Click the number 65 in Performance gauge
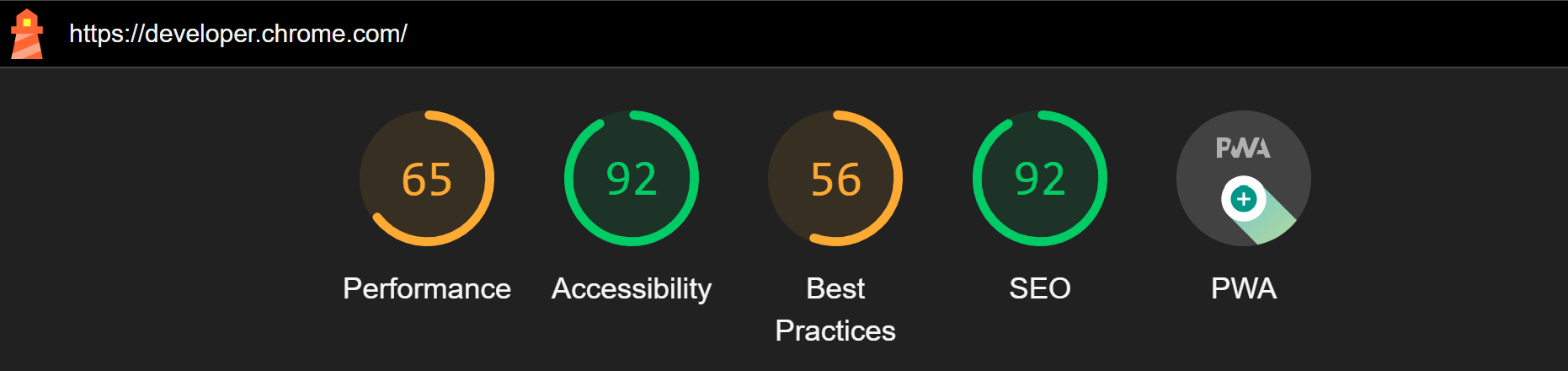The width and height of the screenshot is (1568, 371). pyautogui.click(x=427, y=180)
